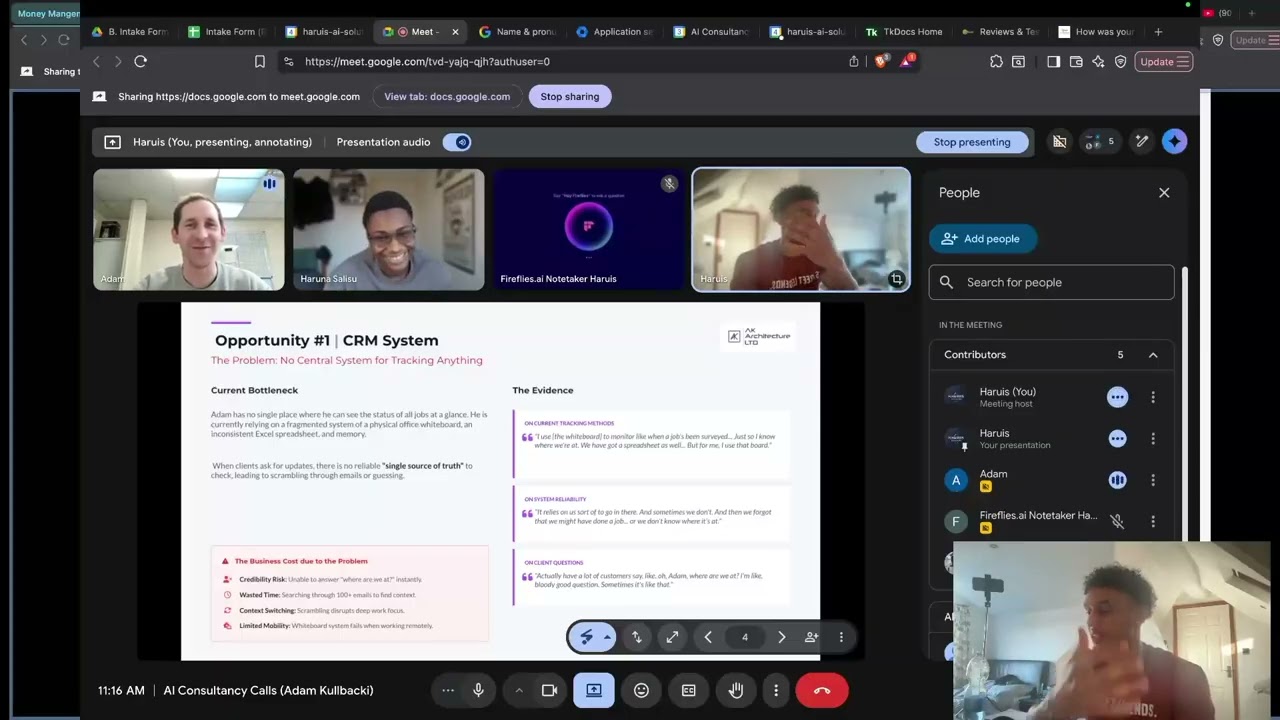Viewport: 1280px width, 720px height.
Task: Click Adam's speaking indicator icon in People list
Action: [x=1117, y=480]
